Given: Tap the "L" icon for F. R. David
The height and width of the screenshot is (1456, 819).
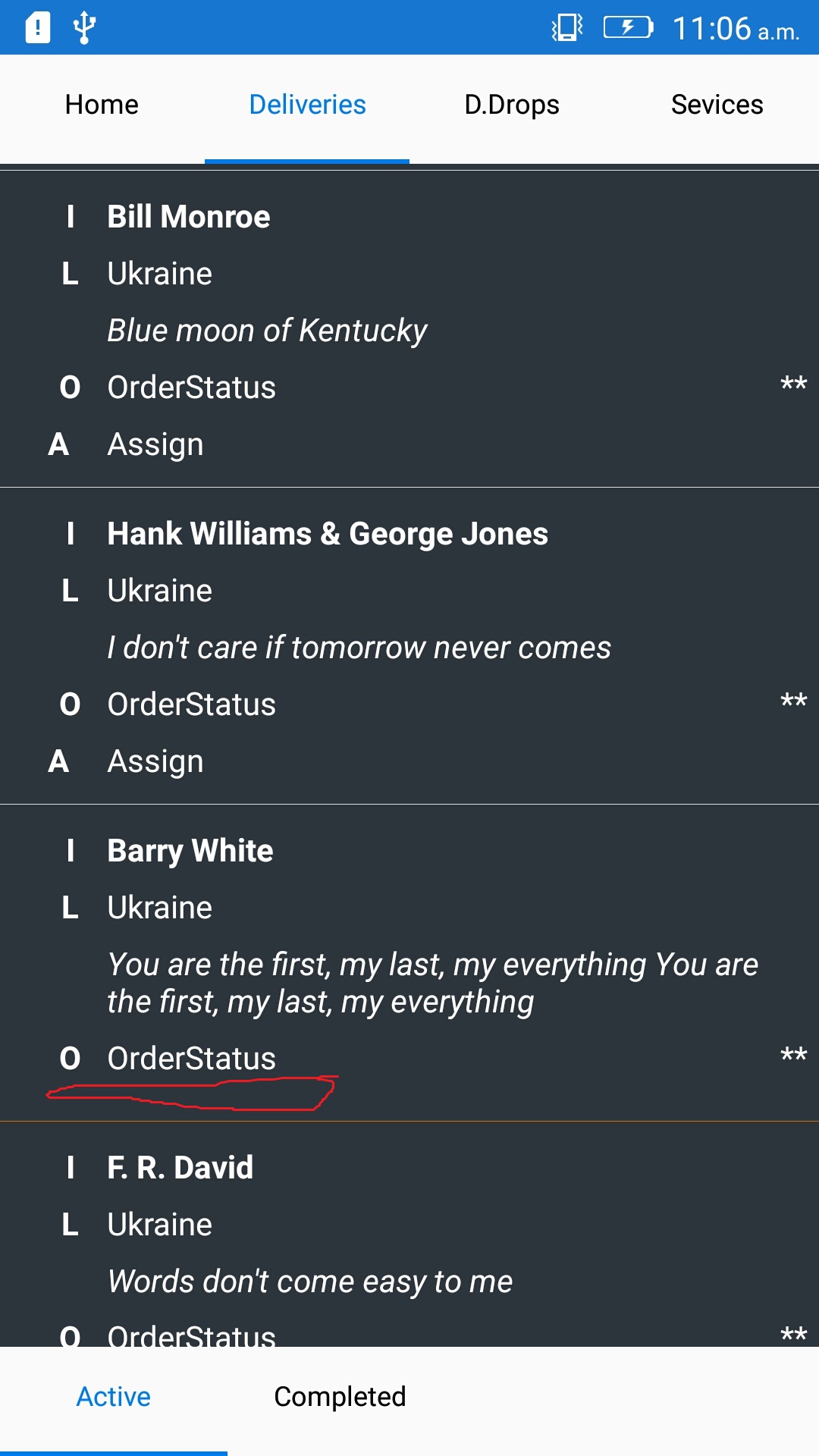Looking at the screenshot, I should (72, 1223).
